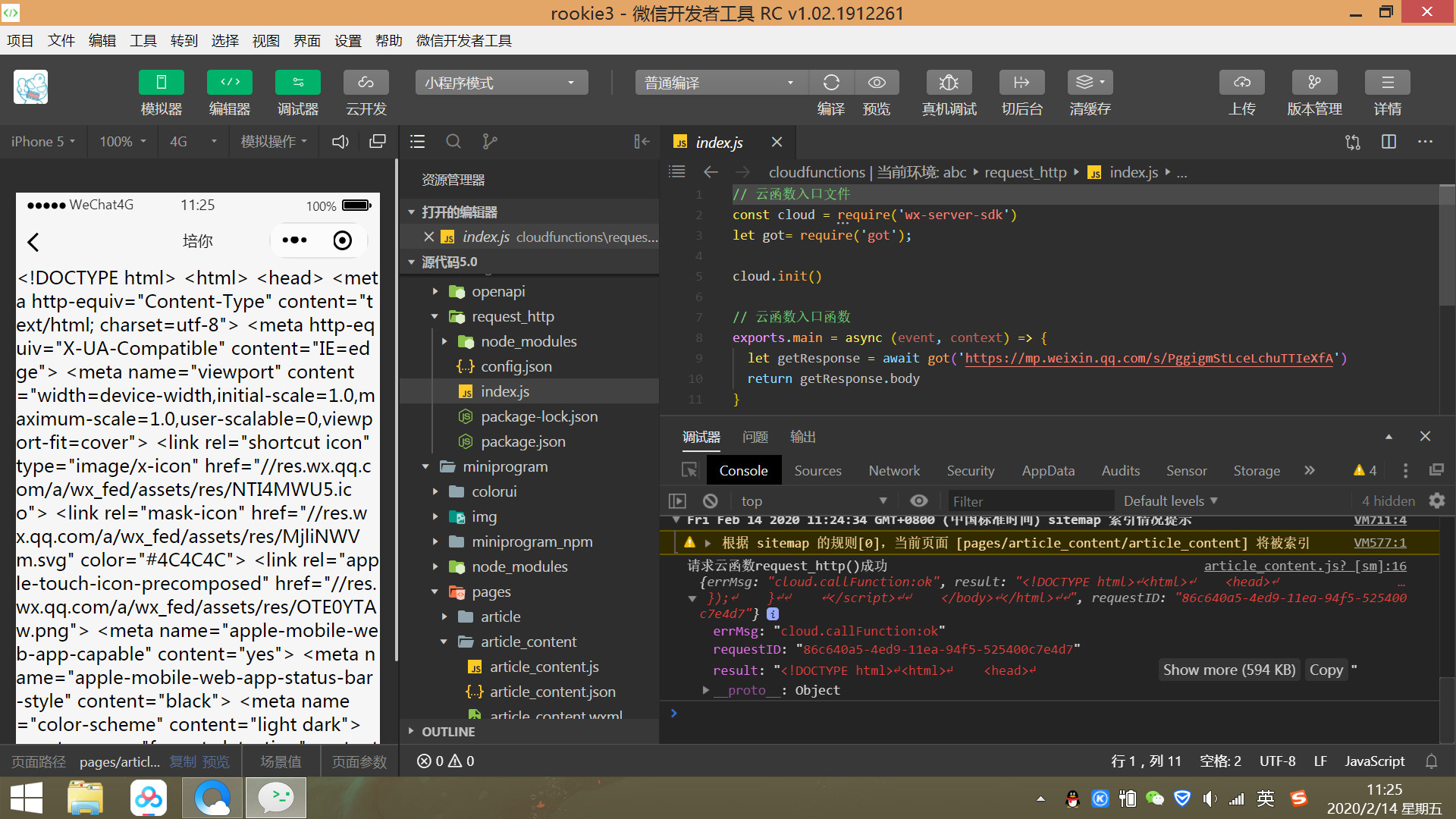Collapse the sidebar panel icon
The image size is (1456, 819).
[642, 141]
